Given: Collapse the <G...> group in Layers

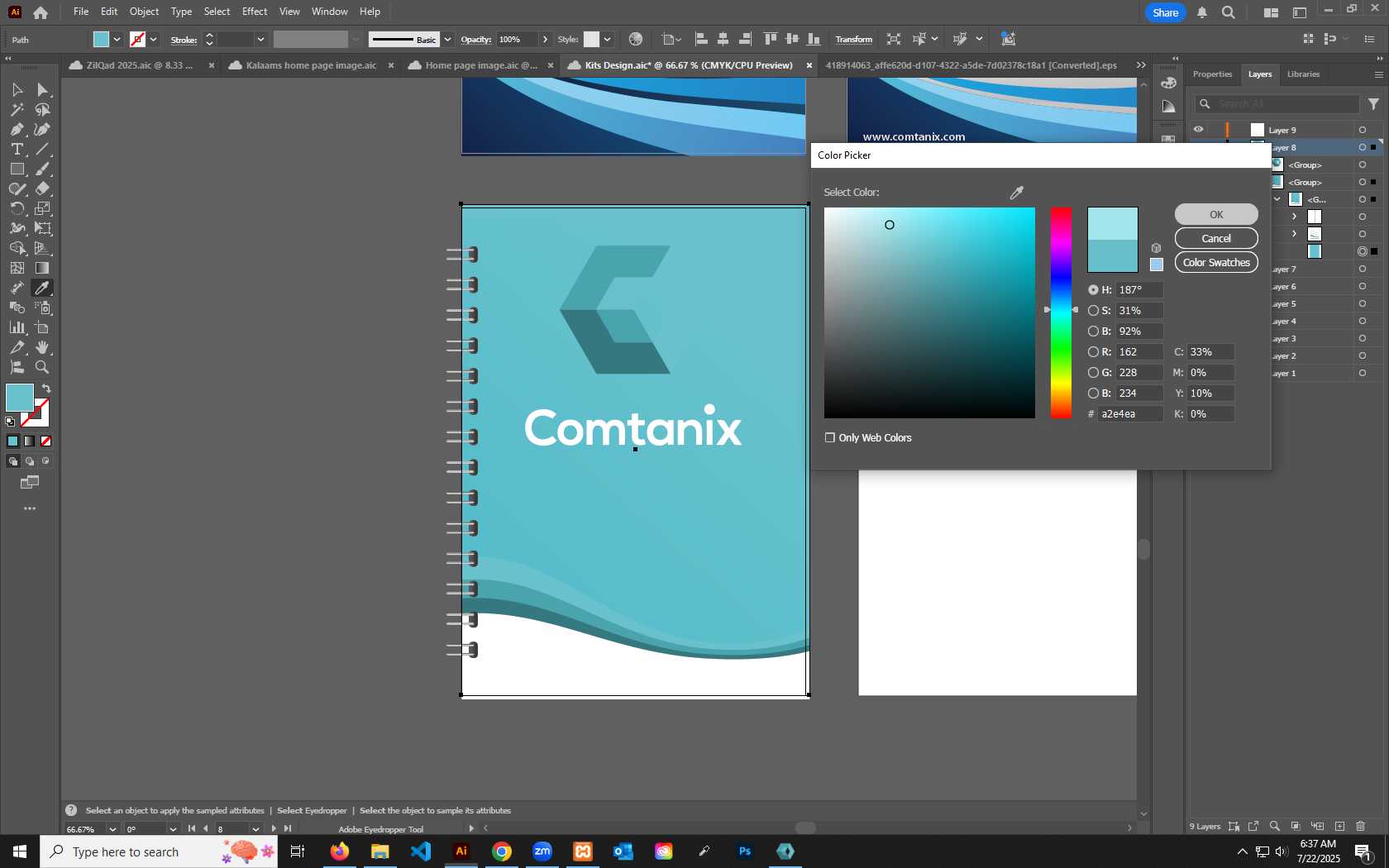Looking at the screenshot, I should pyautogui.click(x=1277, y=199).
